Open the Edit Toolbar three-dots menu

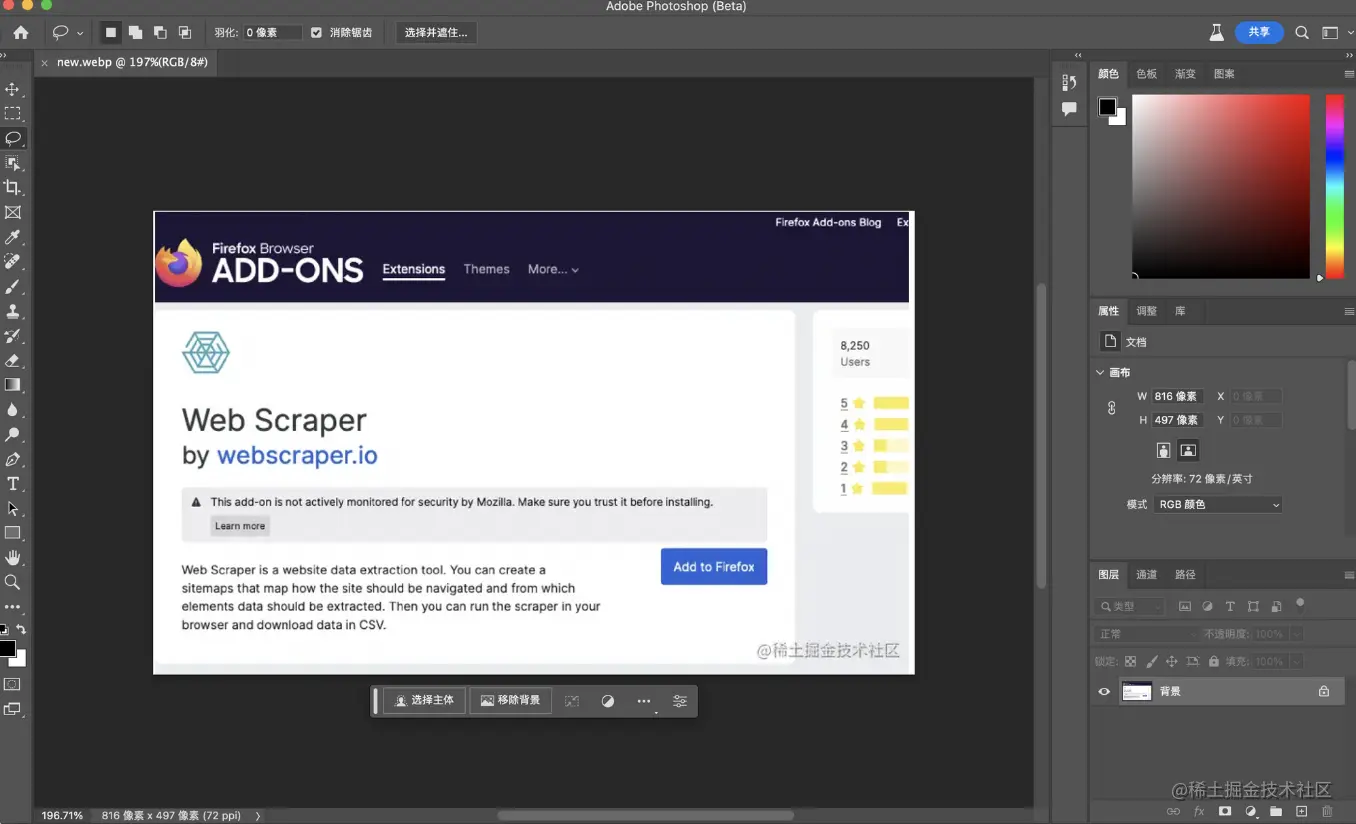(13, 607)
